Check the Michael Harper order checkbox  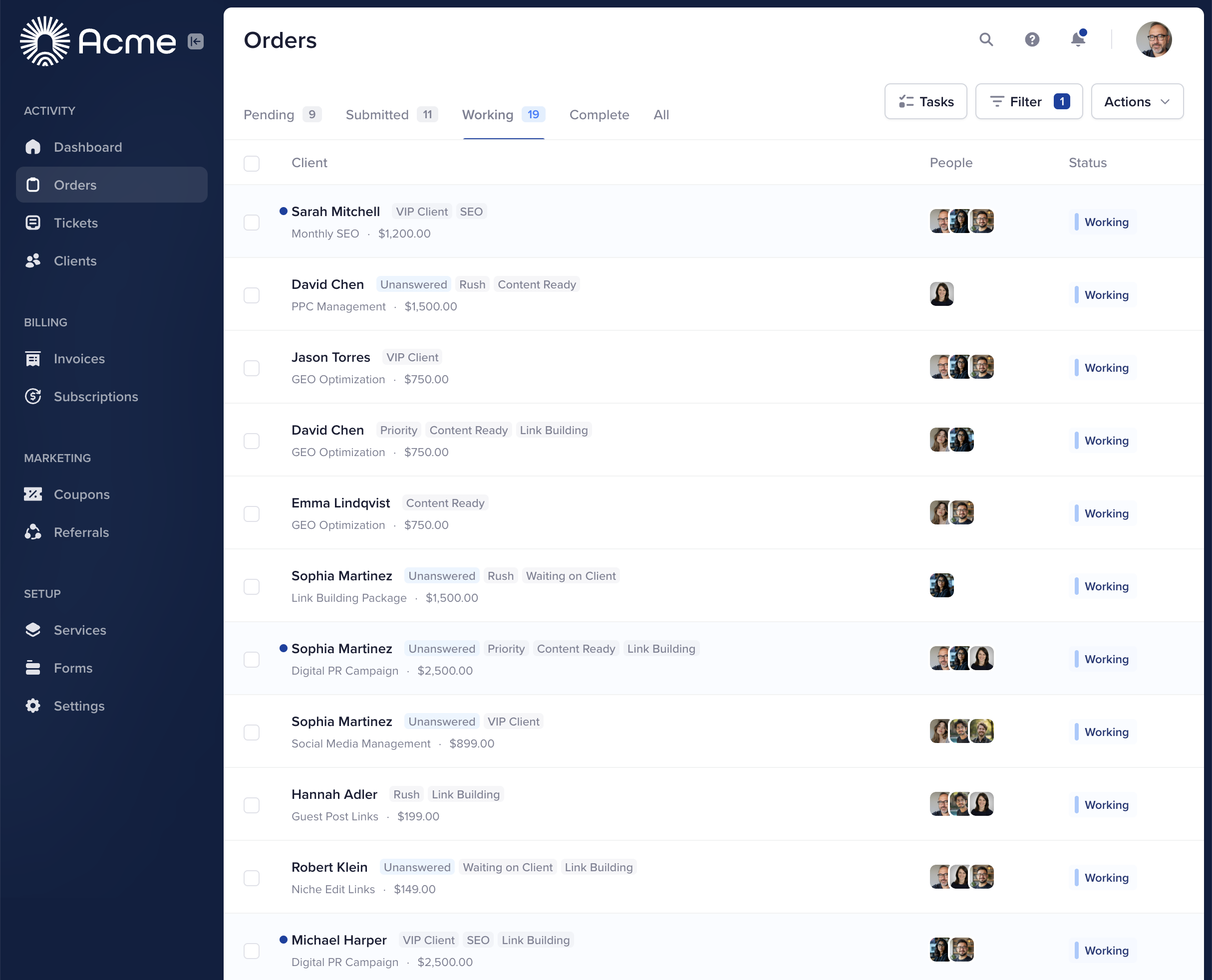point(251,950)
